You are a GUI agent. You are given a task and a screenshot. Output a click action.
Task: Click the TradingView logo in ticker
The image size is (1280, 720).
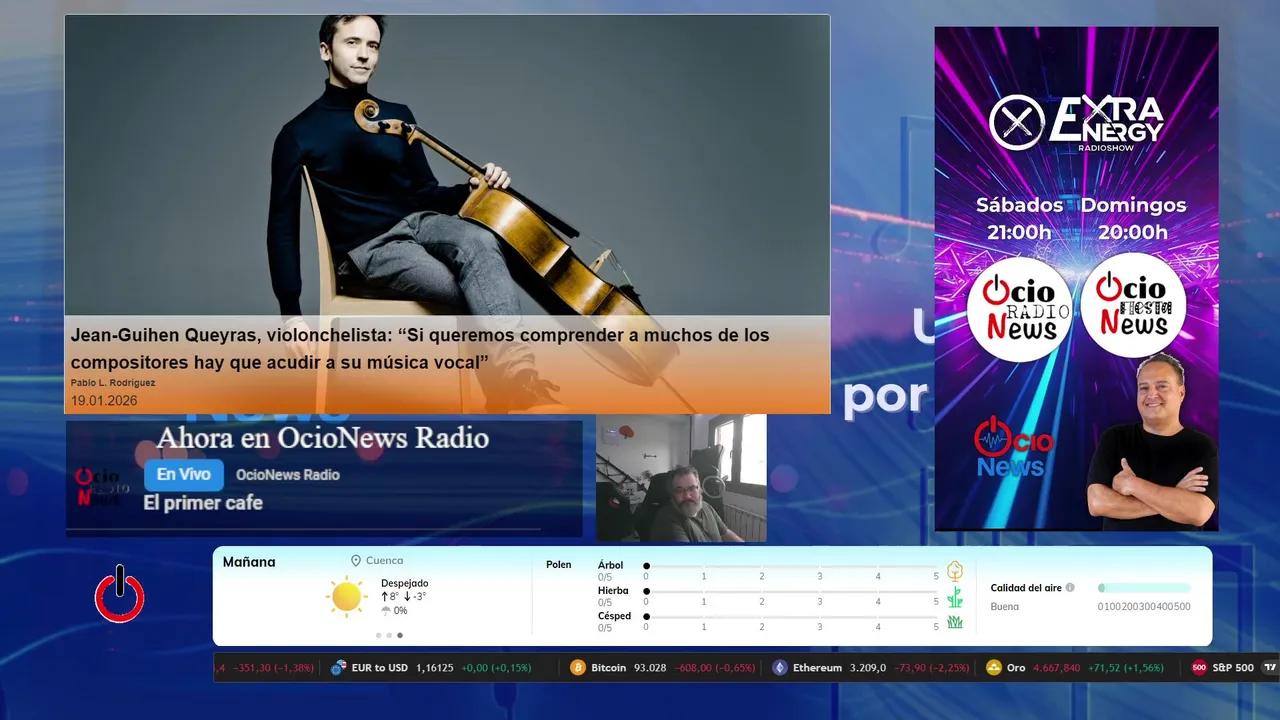pyautogui.click(x=1270, y=667)
